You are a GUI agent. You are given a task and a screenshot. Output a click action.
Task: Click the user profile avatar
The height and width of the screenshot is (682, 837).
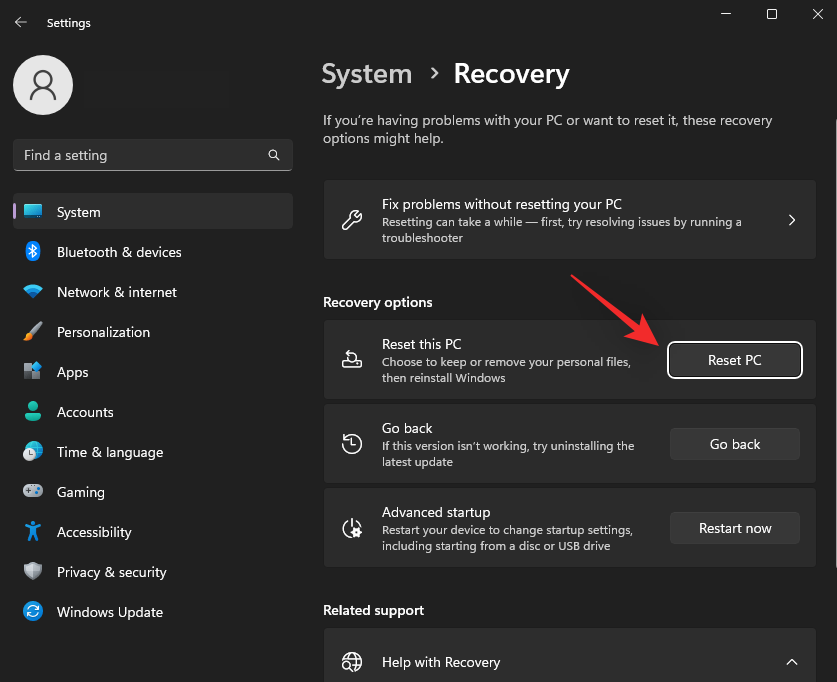42,85
